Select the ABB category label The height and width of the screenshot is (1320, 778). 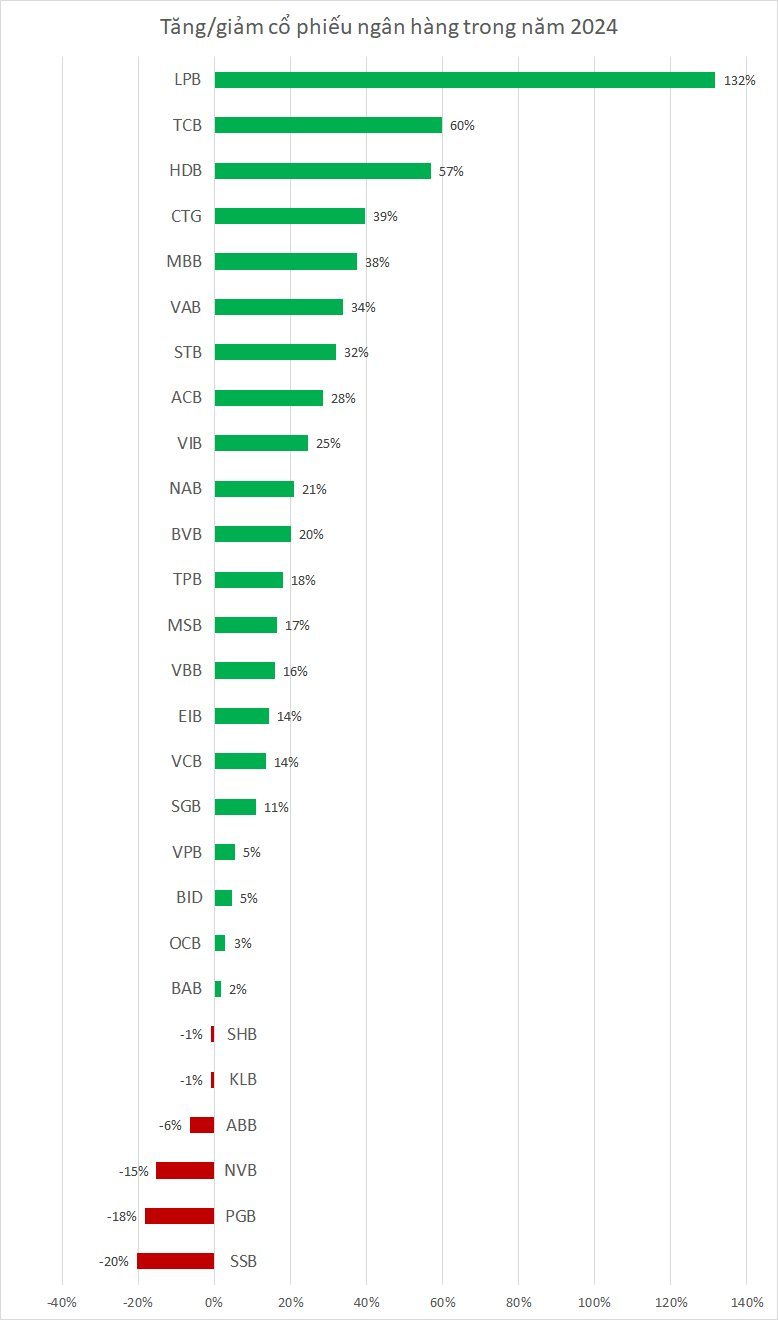click(241, 1125)
